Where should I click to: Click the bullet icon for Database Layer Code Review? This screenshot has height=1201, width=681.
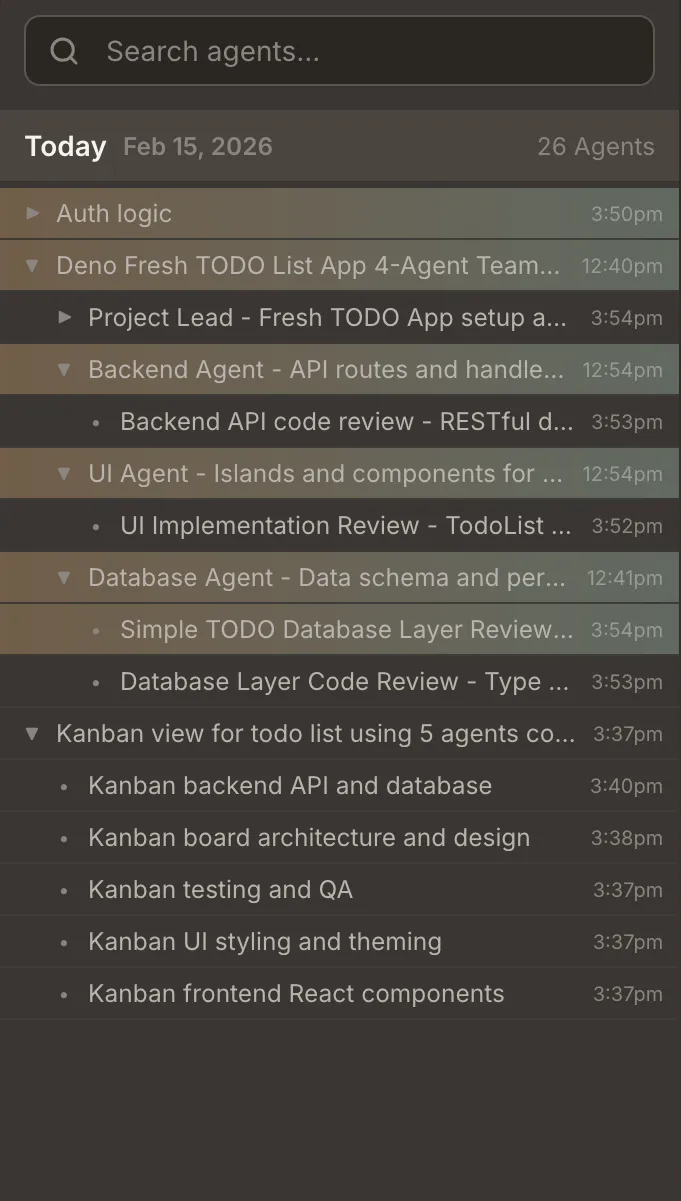(x=95, y=681)
